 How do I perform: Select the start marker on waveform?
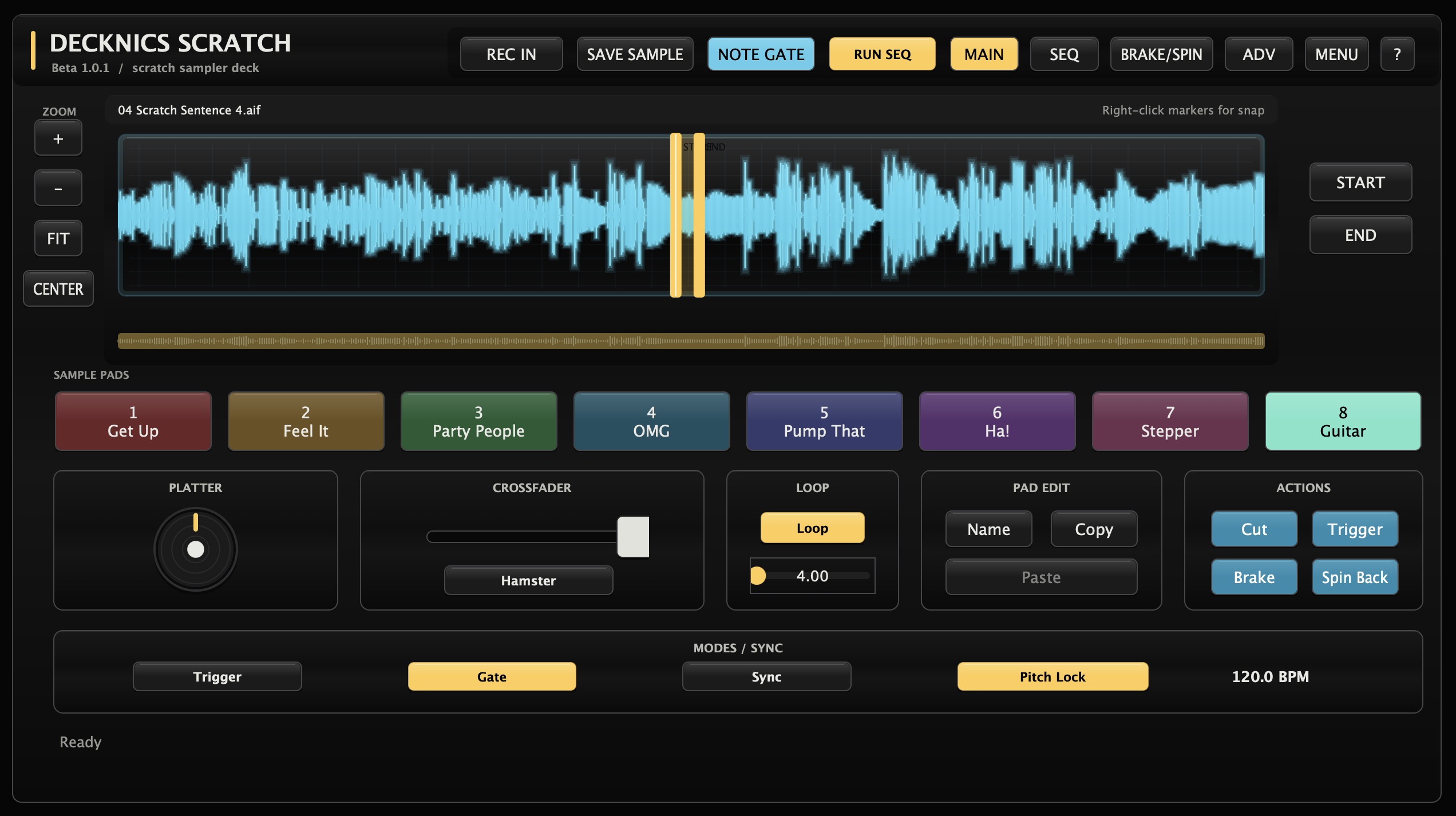click(675, 215)
